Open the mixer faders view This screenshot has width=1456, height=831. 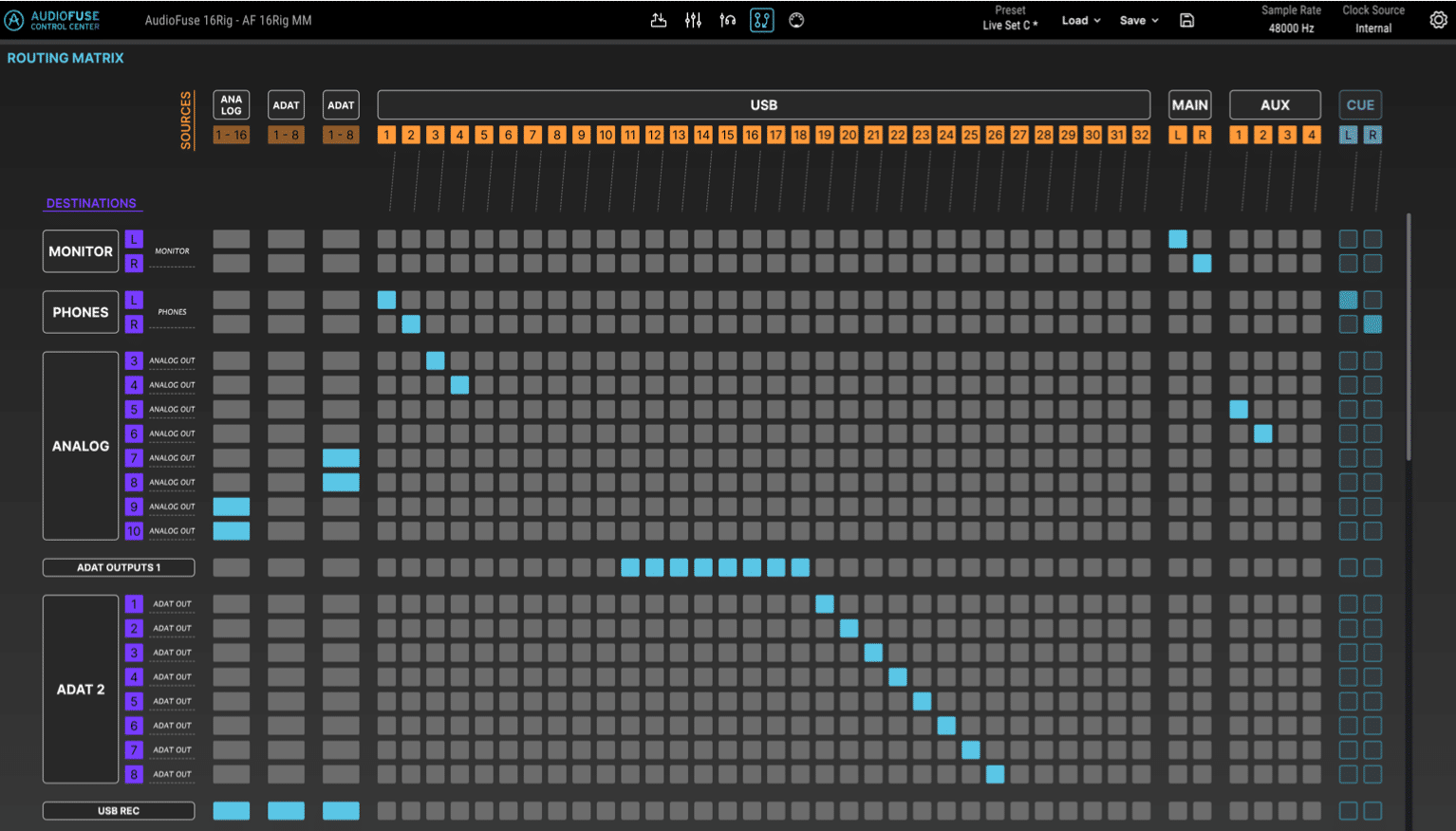pos(693,20)
